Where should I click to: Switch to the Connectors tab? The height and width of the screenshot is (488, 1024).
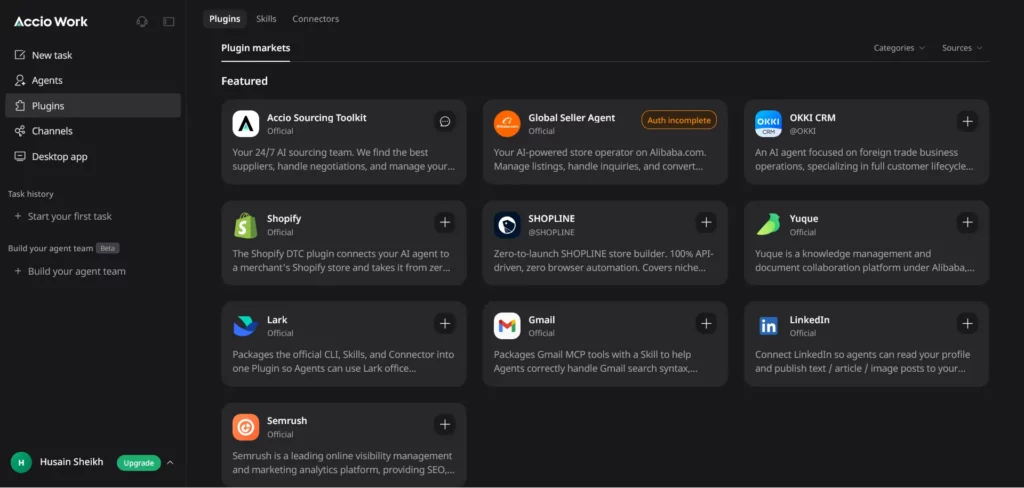tap(315, 19)
